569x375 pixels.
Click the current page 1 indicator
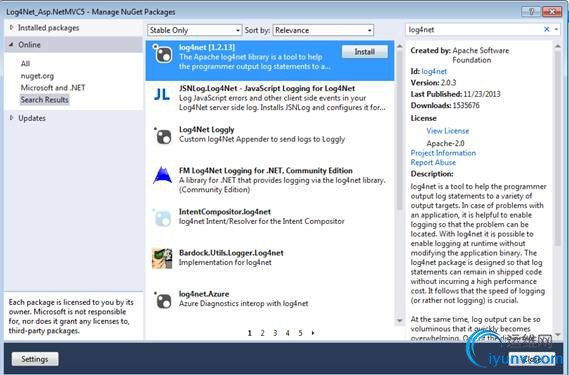point(250,333)
